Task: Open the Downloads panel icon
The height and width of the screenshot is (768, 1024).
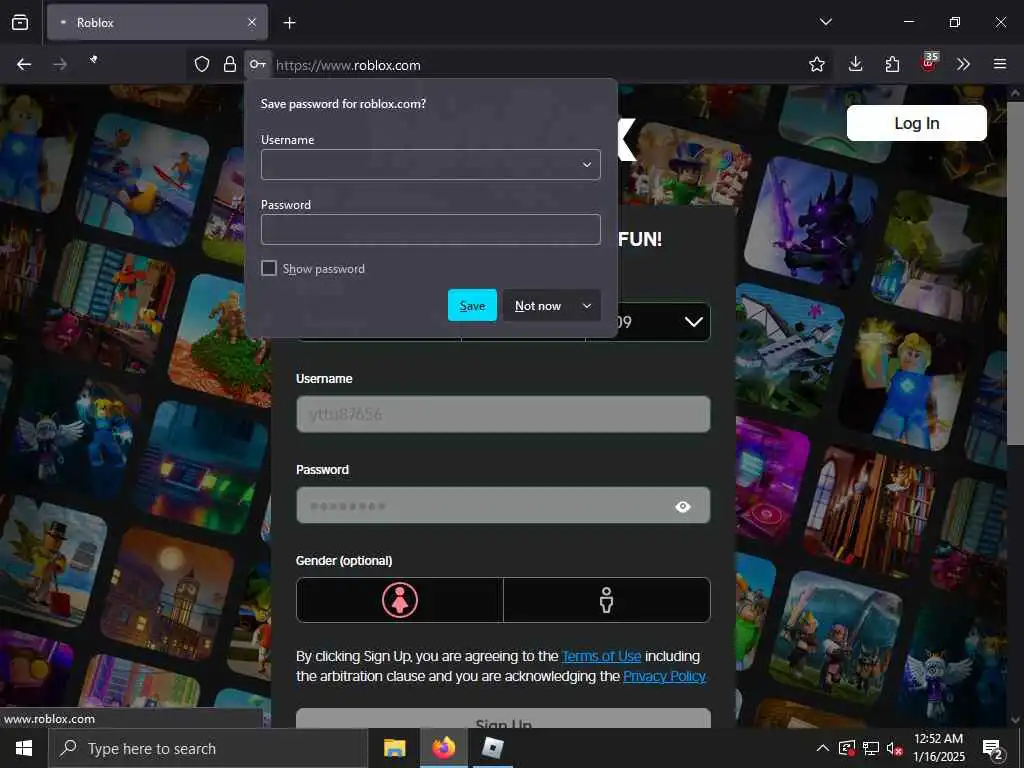Action: point(856,64)
